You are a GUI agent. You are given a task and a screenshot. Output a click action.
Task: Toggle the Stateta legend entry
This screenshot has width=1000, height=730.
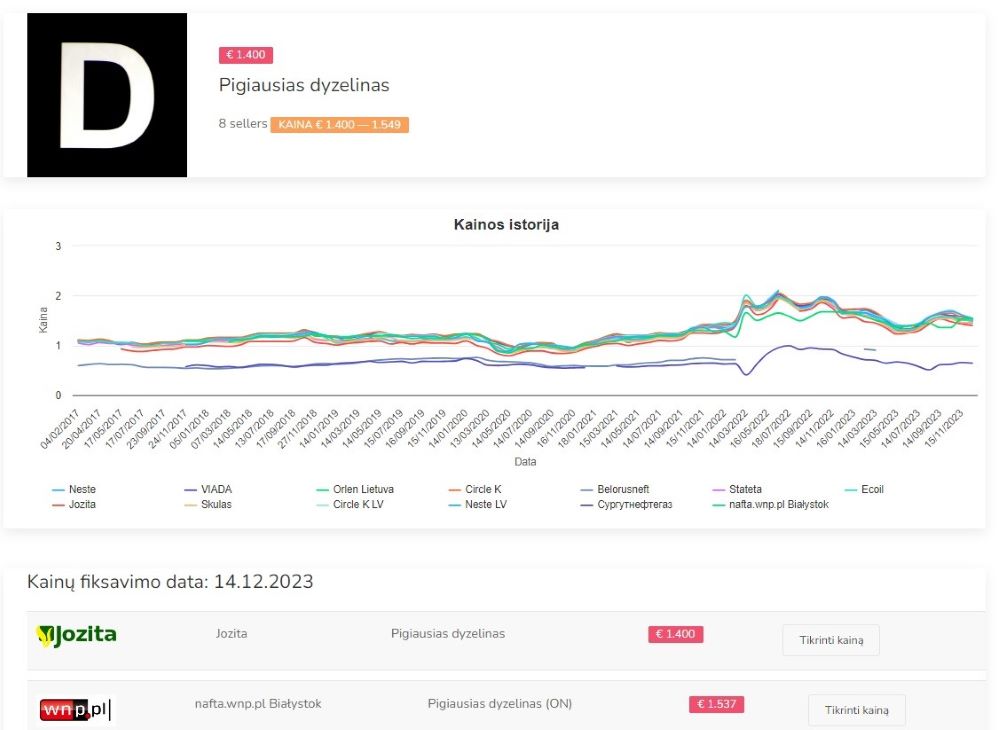coord(737,490)
